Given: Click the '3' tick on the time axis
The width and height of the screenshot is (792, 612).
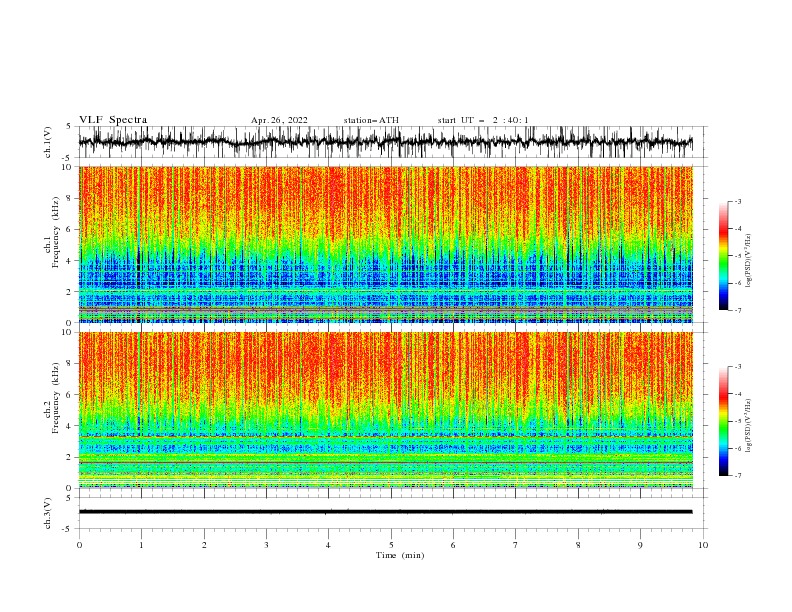Looking at the screenshot, I should coord(266,545).
